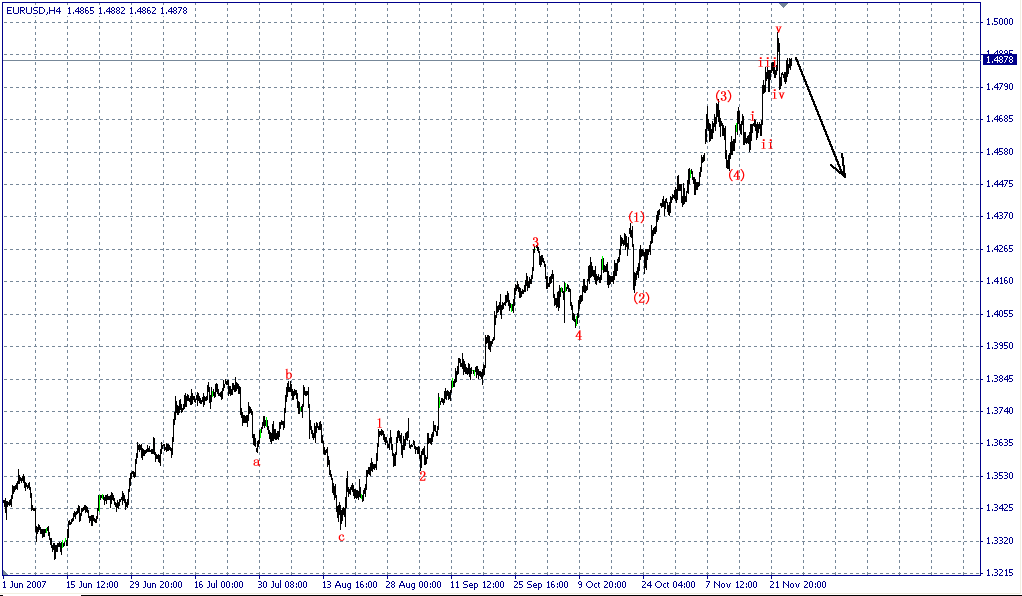Screen dimensions: 1022x596
Task: Select the horizontal bid price line
Action: tap(500, 59)
